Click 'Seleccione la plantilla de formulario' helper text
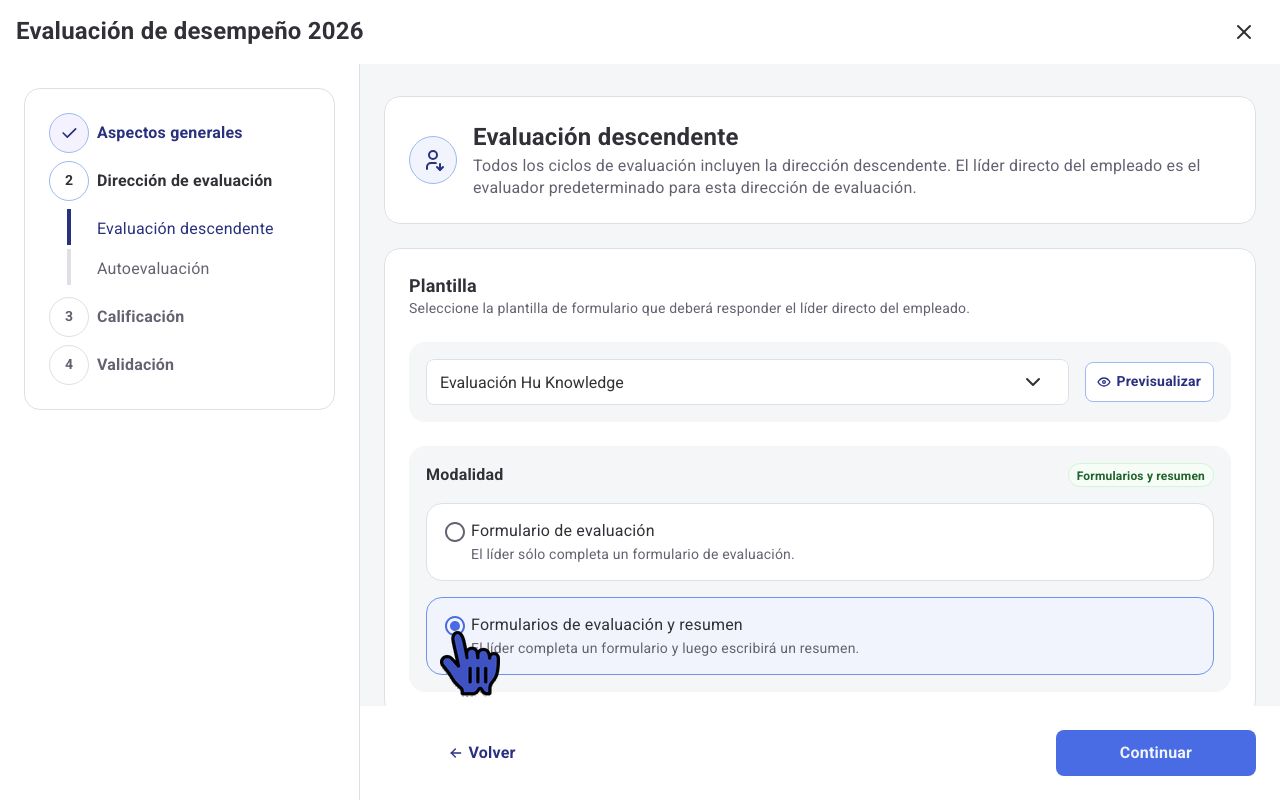 coord(689,309)
